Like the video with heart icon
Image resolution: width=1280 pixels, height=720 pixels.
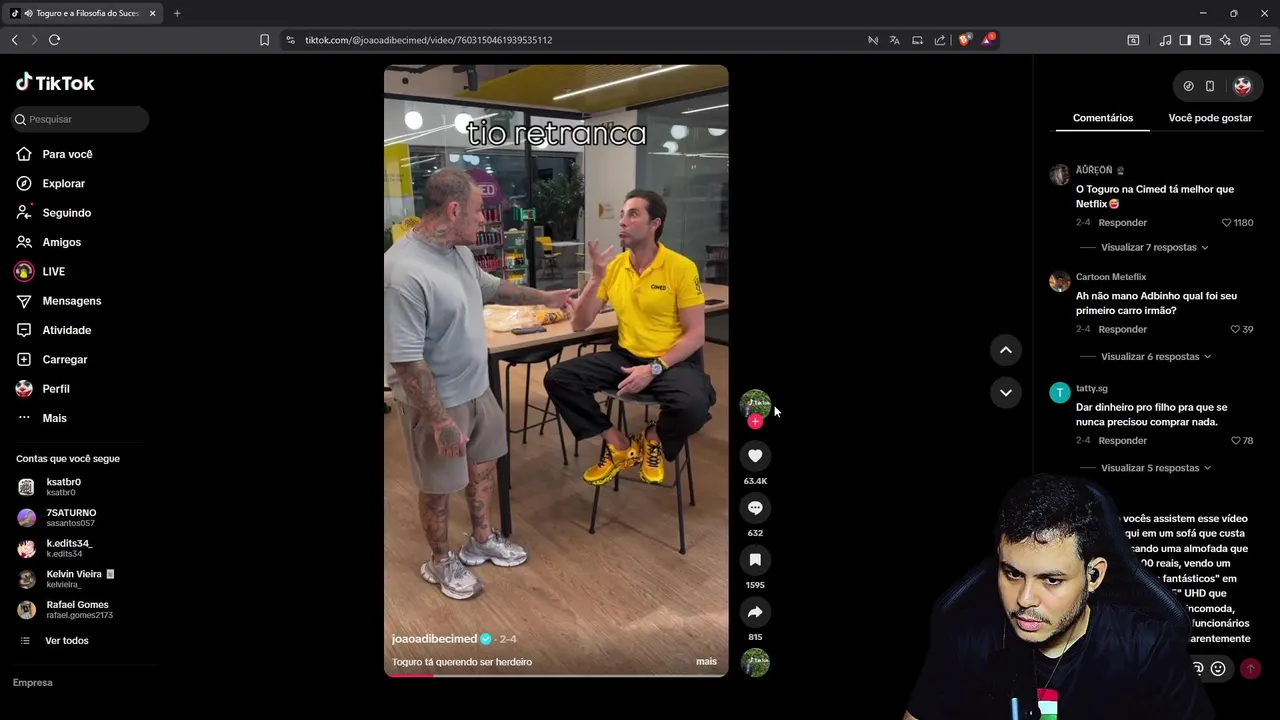point(755,456)
